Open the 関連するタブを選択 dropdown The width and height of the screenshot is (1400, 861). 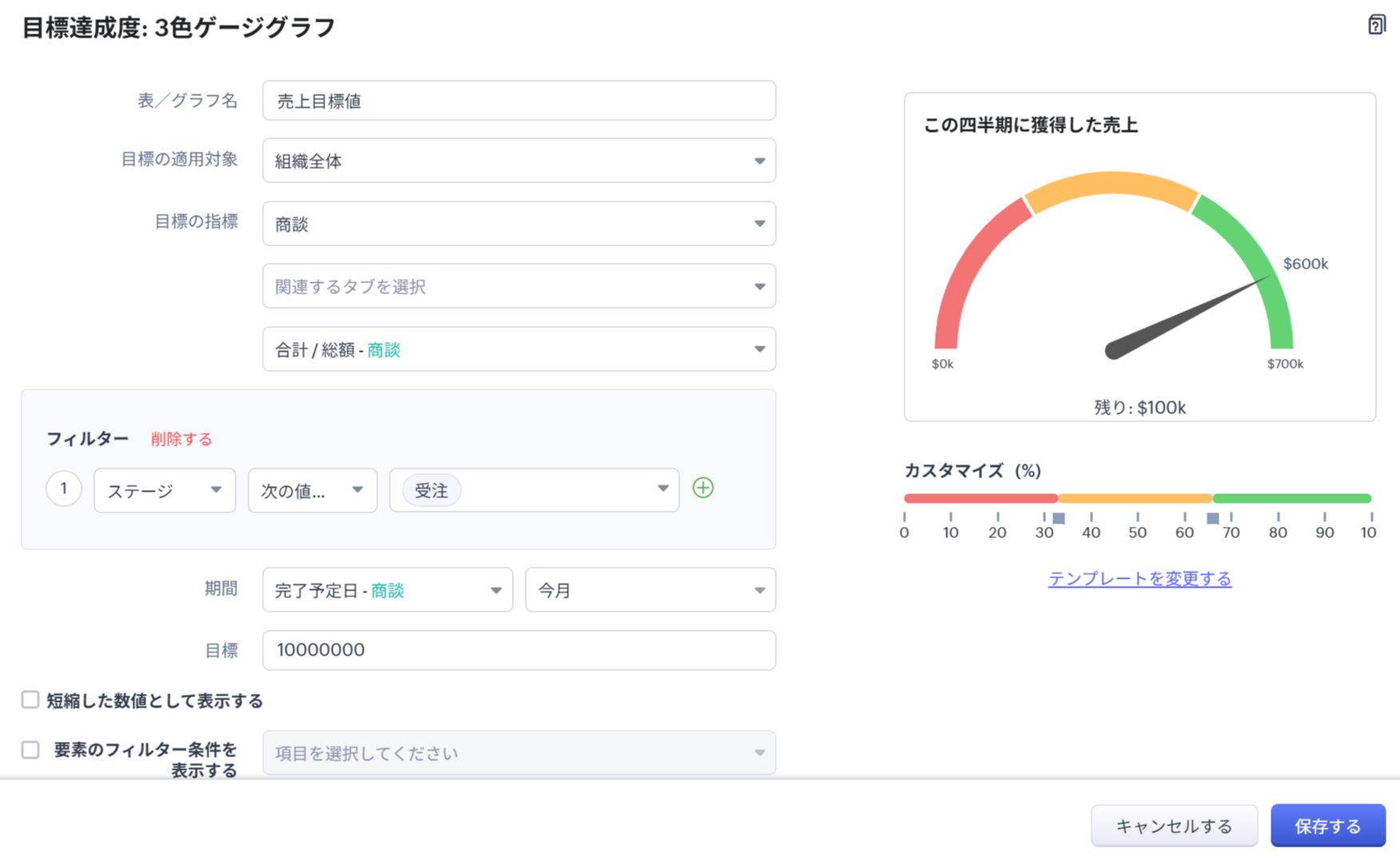point(519,286)
